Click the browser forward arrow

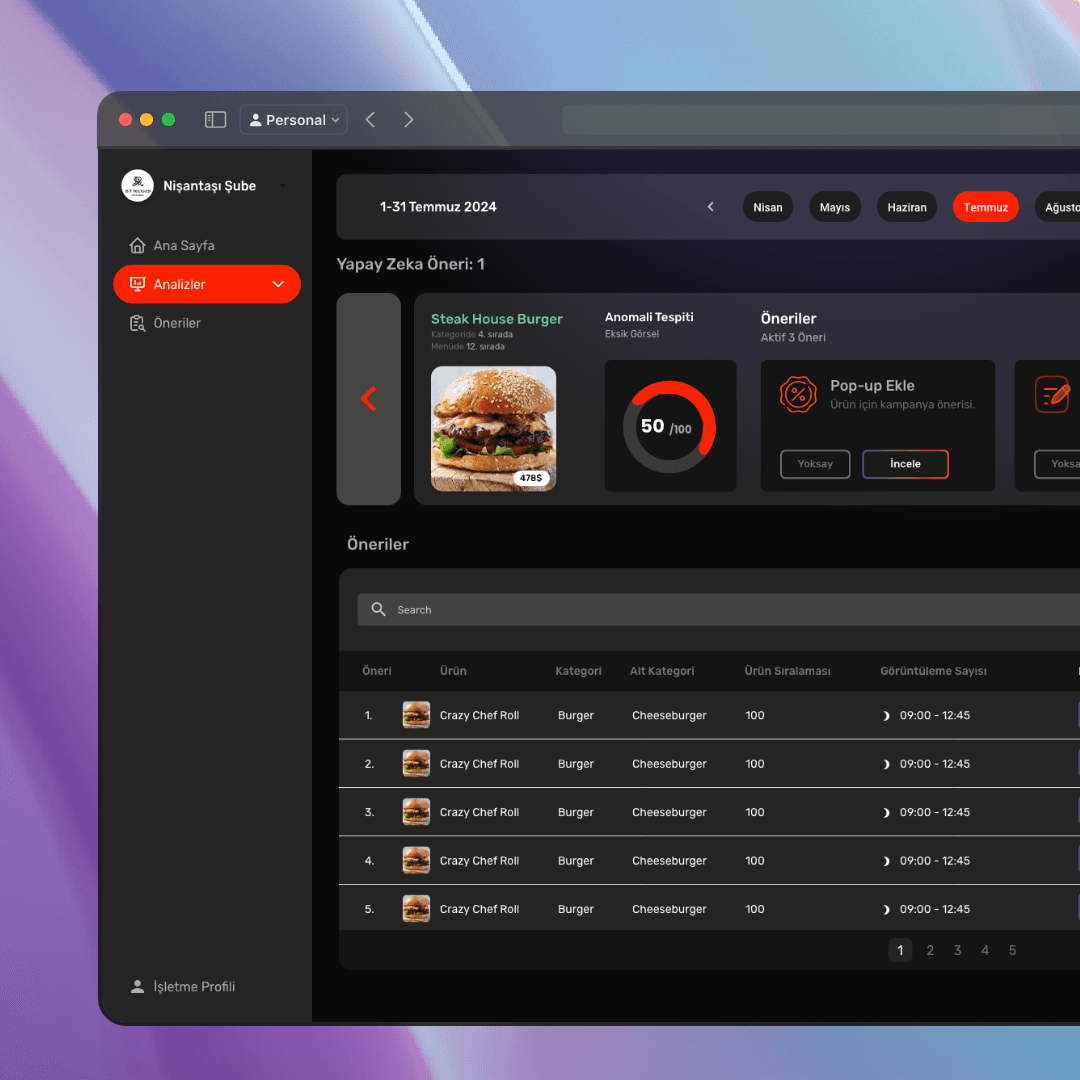[408, 120]
